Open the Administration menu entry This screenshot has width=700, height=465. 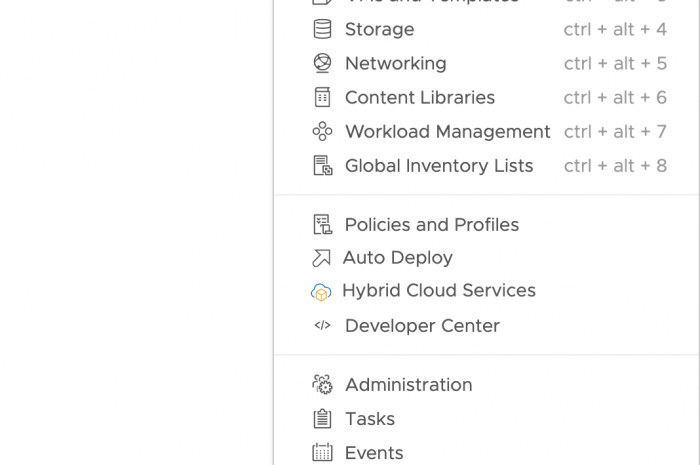point(408,385)
